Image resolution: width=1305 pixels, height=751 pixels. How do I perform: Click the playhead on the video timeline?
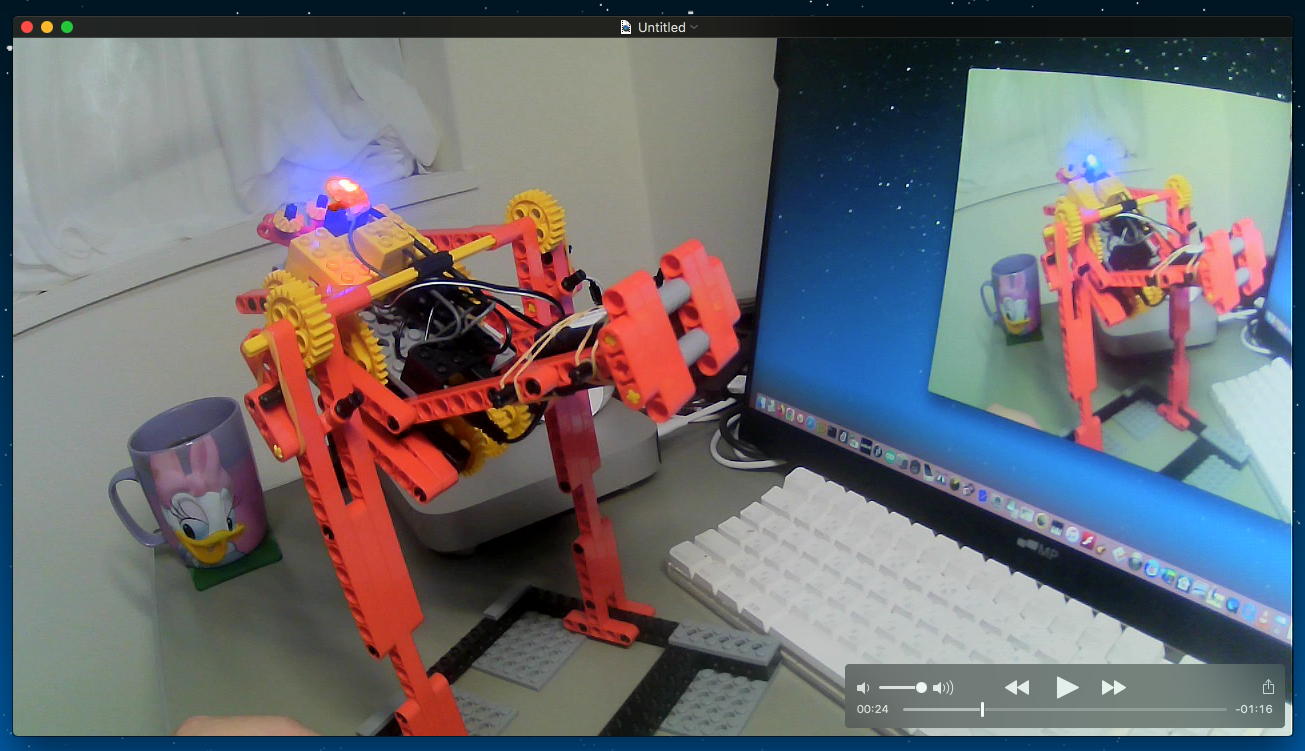(x=982, y=709)
